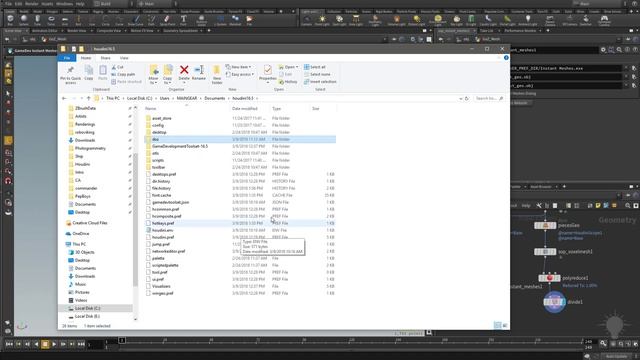Open OneDrive in the navigation pane
640x360 pixels.
(80, 233)
